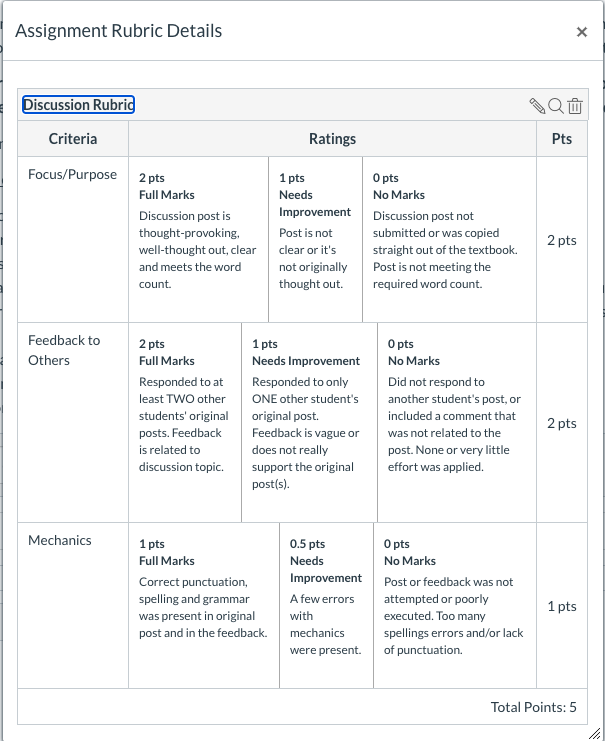Select Focus/Purpose 0 pts No Marks rating
This screenshot has height=741, width=605.
pyautogui.click(x=449, y=240)
